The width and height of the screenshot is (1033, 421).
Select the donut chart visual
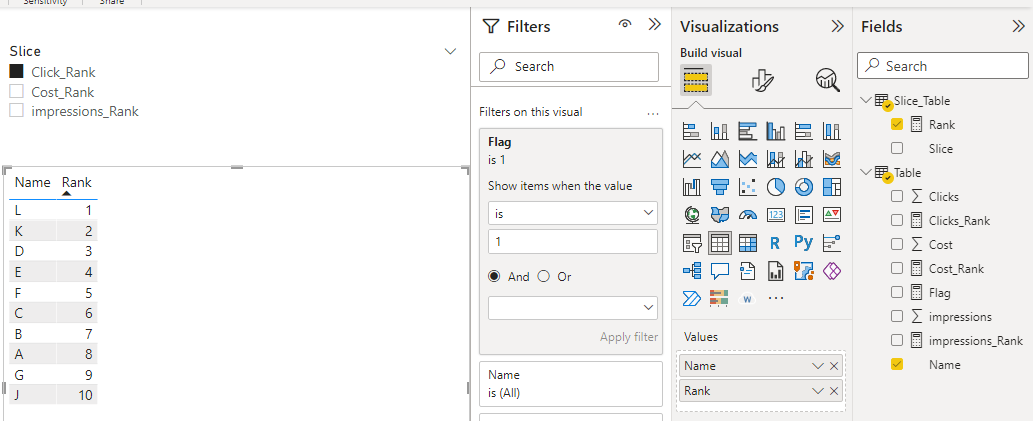804,187
